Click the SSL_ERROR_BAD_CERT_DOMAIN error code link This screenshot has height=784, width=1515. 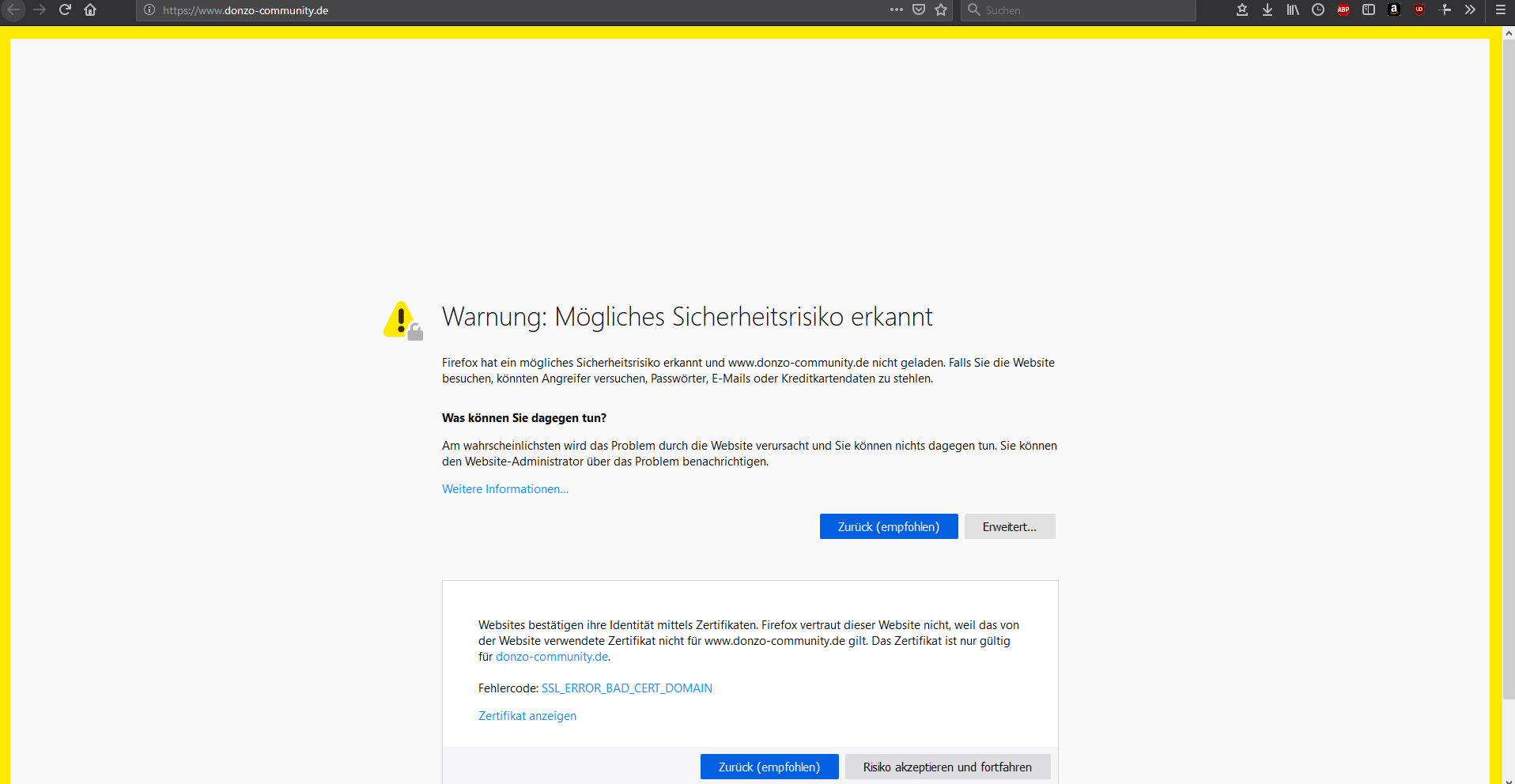tap(626, 688)
